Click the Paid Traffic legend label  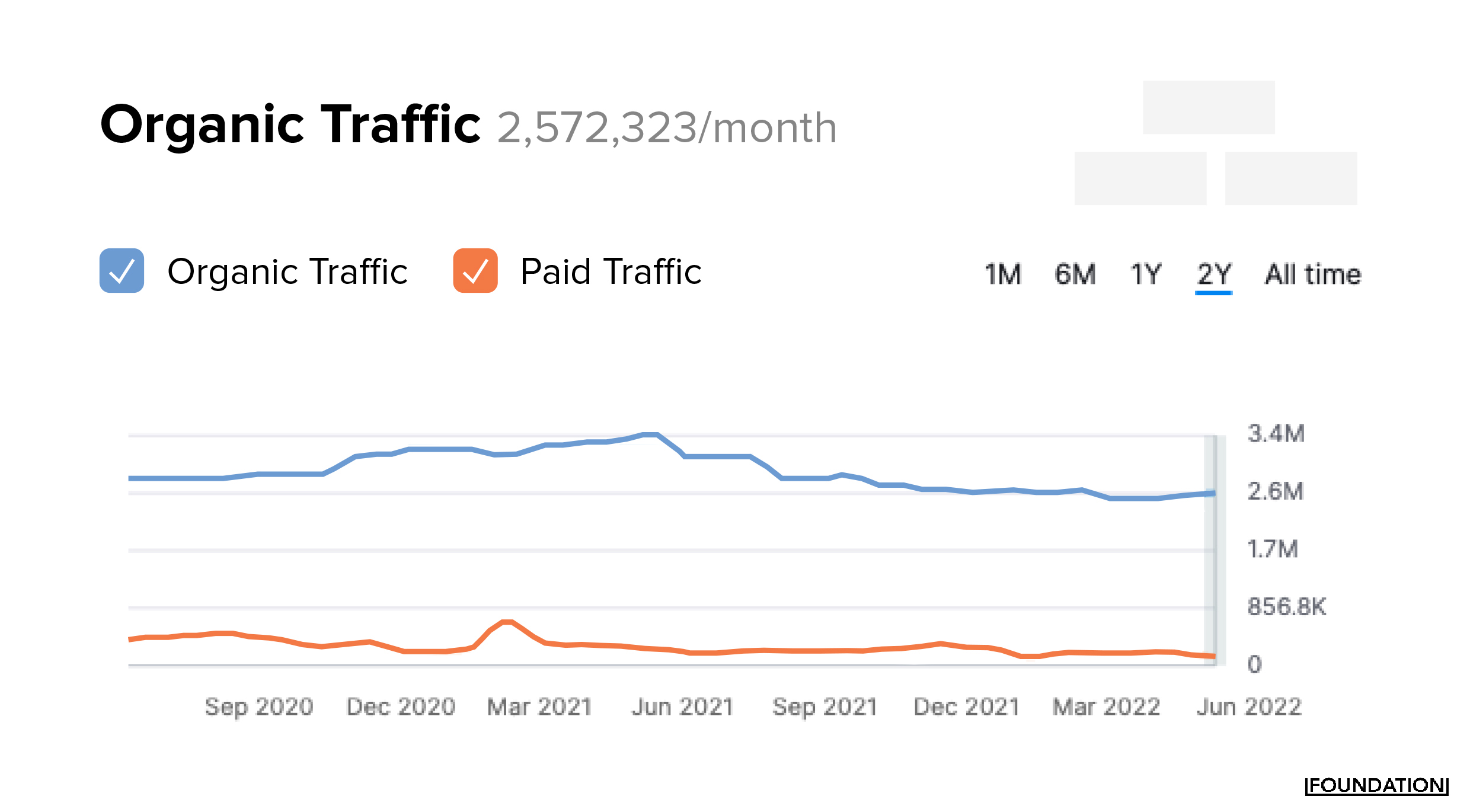tap(611, 272)
